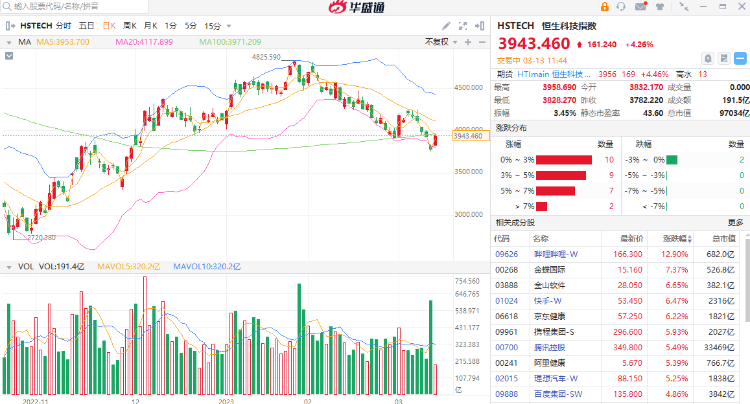Click the 0%~3% gain distribution bar
The image size is (750, 404).
(564, 160)
